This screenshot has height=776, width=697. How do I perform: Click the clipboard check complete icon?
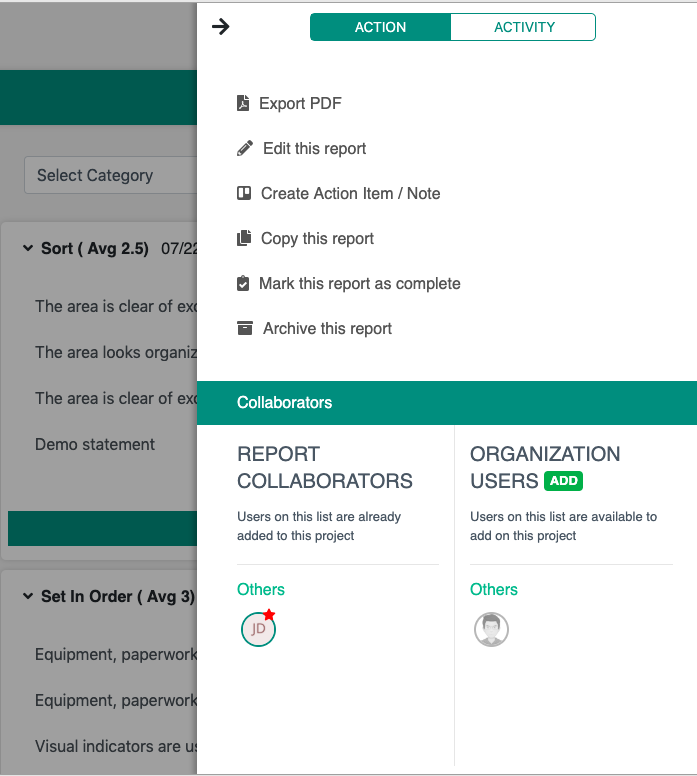(242, 283)
